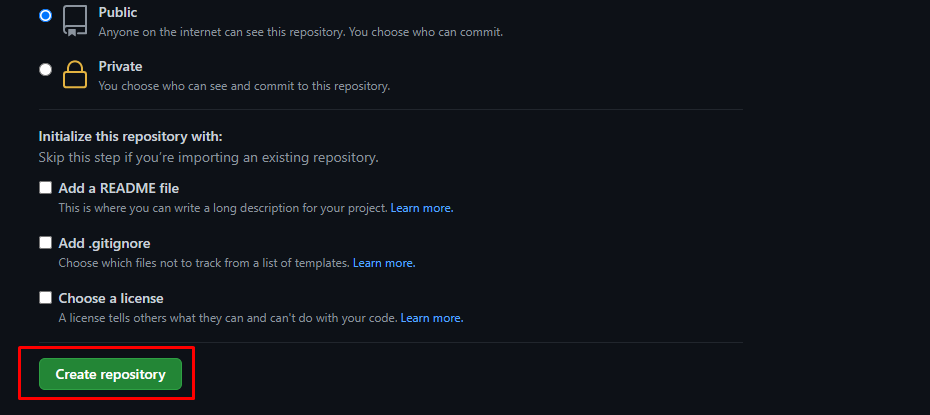930x415 pixels.
Task: Click the Add a README file label
Action: tap(119, 189)
